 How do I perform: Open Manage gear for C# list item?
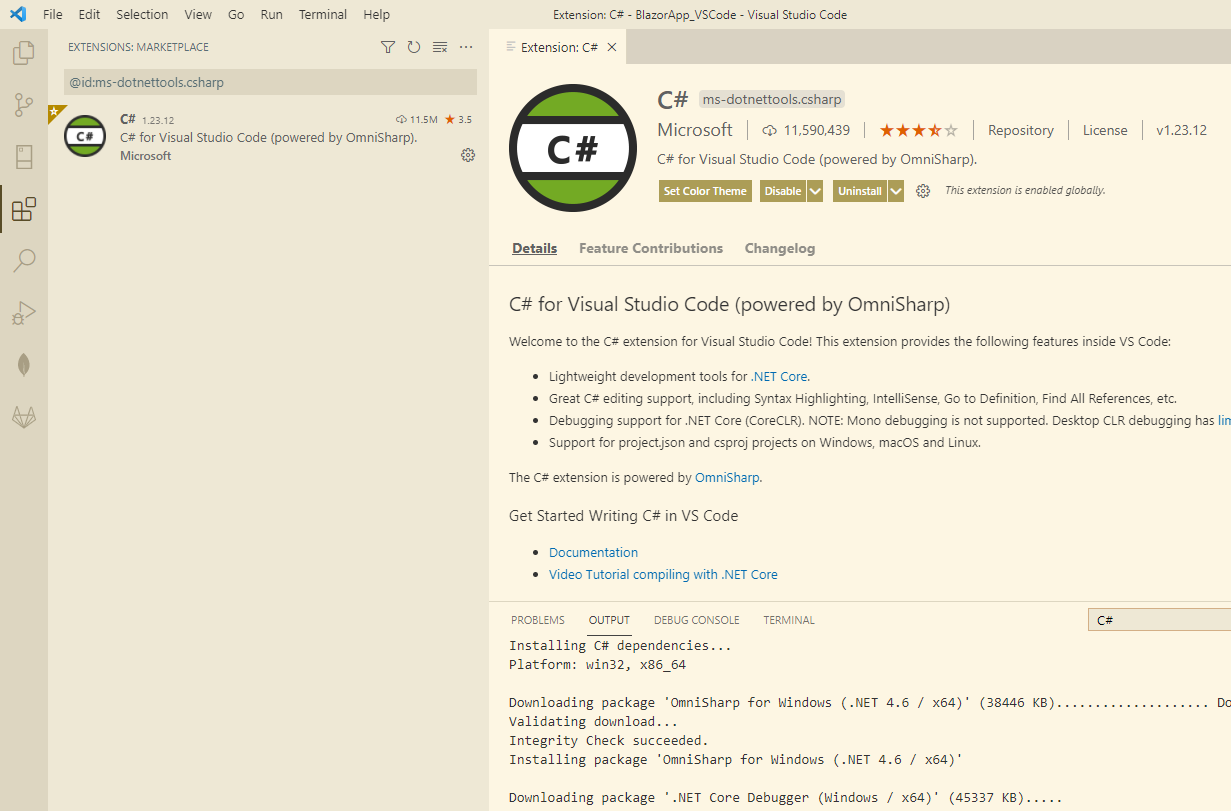tap(468, 155)
